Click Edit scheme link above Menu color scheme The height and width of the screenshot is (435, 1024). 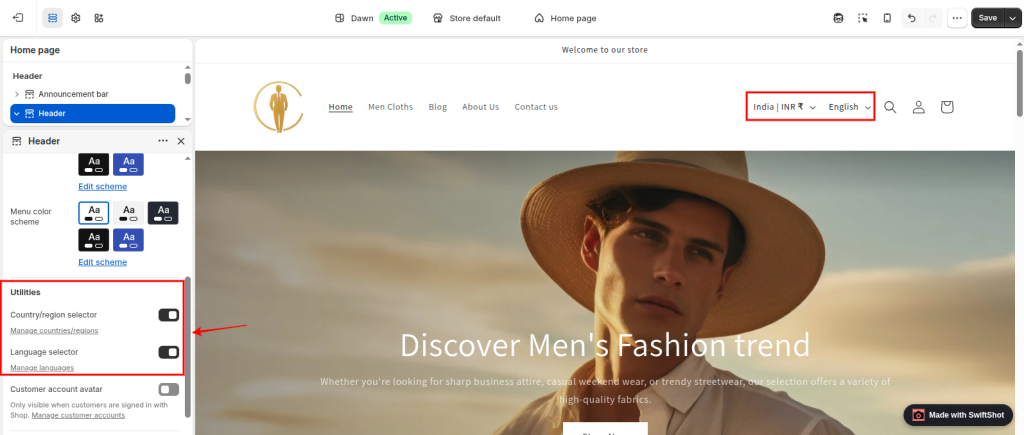point(103,187)
